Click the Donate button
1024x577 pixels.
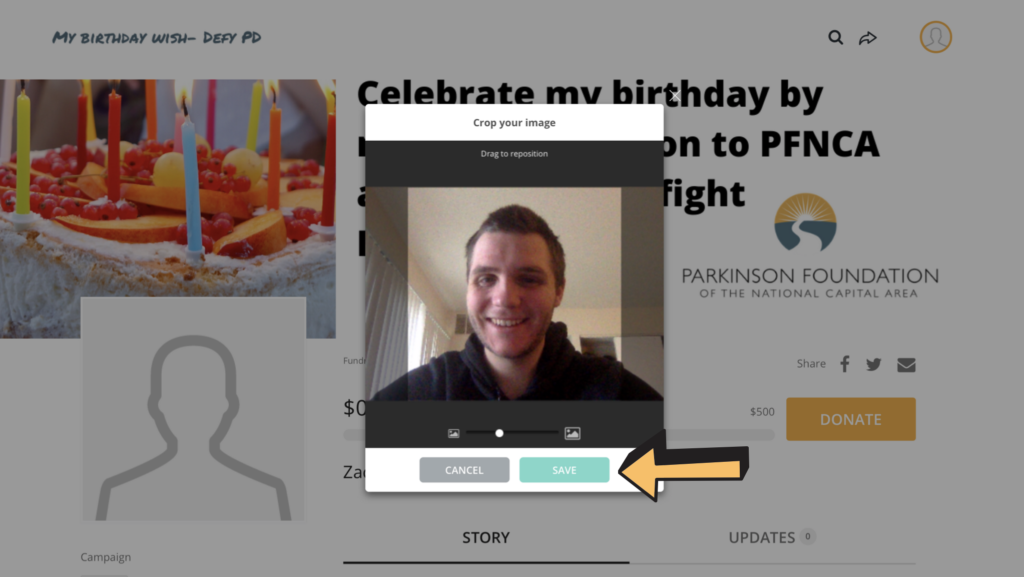(850, 419)
